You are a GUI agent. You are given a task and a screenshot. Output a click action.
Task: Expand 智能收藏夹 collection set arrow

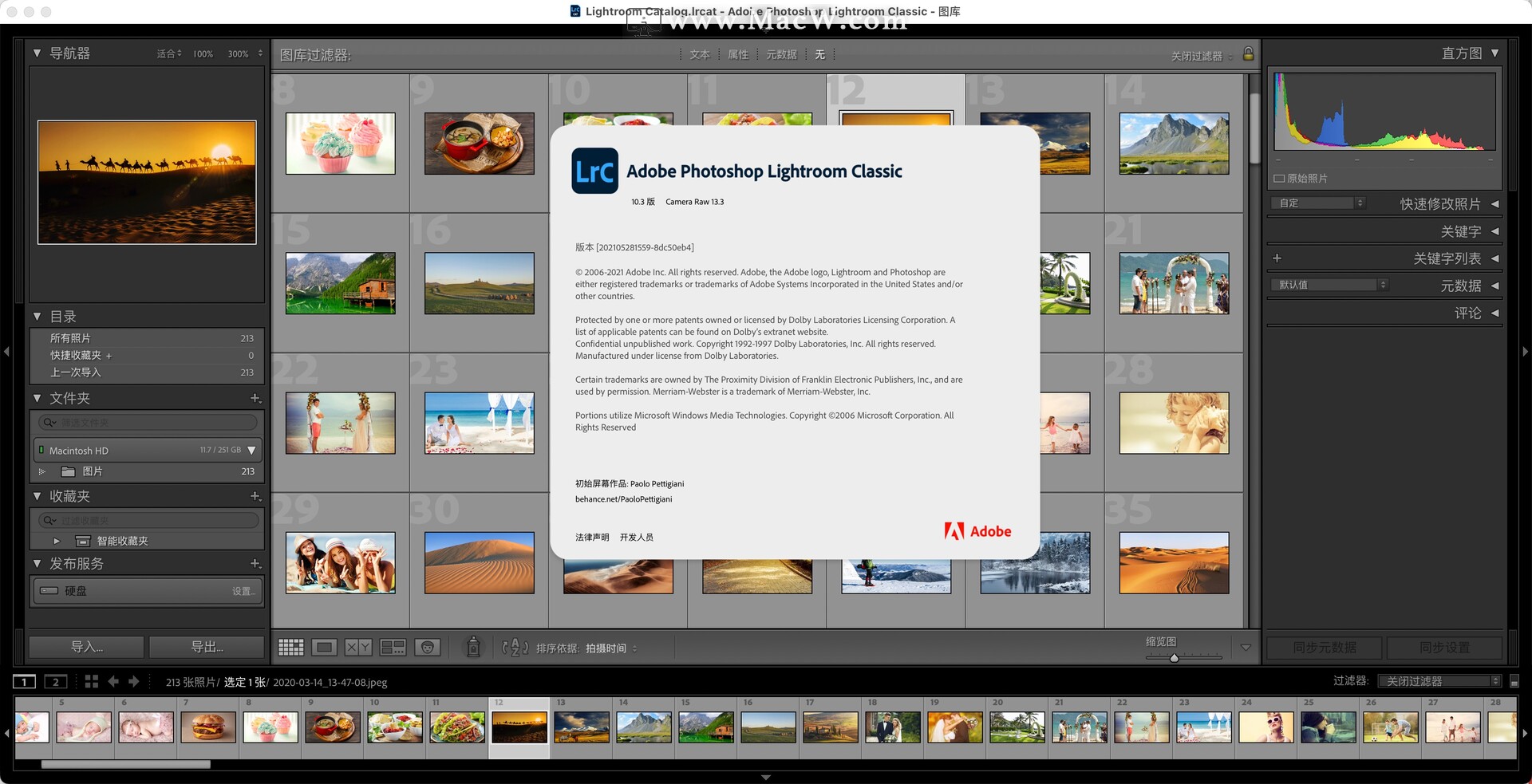[57, 541]
